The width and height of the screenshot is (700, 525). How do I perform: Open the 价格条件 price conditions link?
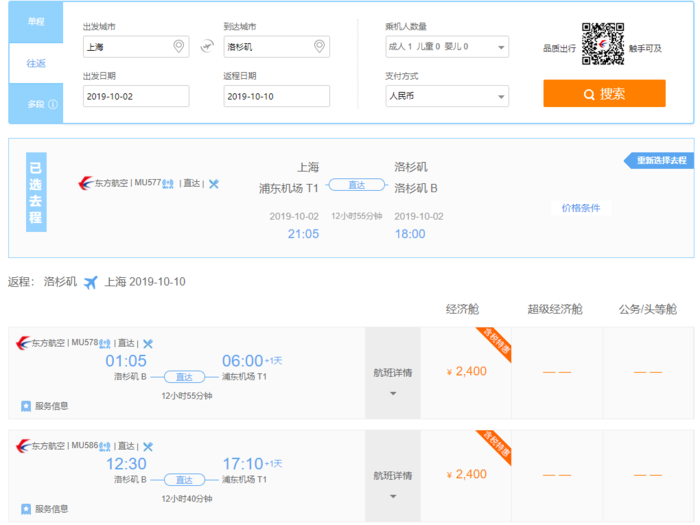coord(580,208)
